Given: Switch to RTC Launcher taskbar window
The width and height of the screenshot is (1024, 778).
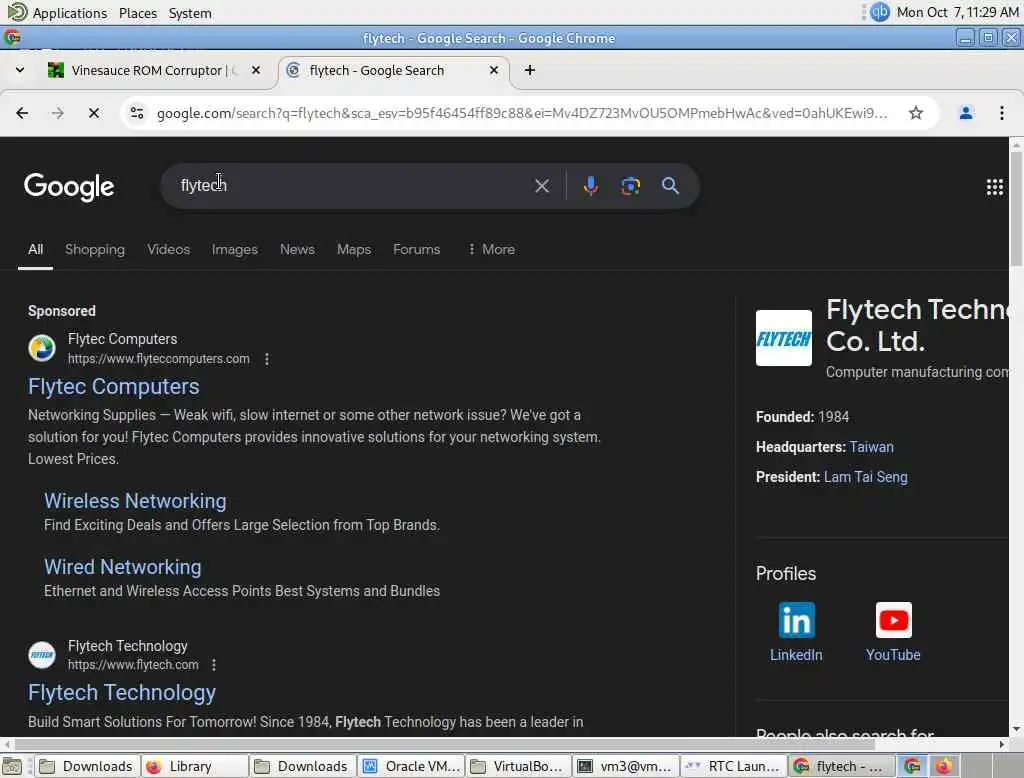Looking at the screenshot, I should point(733,766).
